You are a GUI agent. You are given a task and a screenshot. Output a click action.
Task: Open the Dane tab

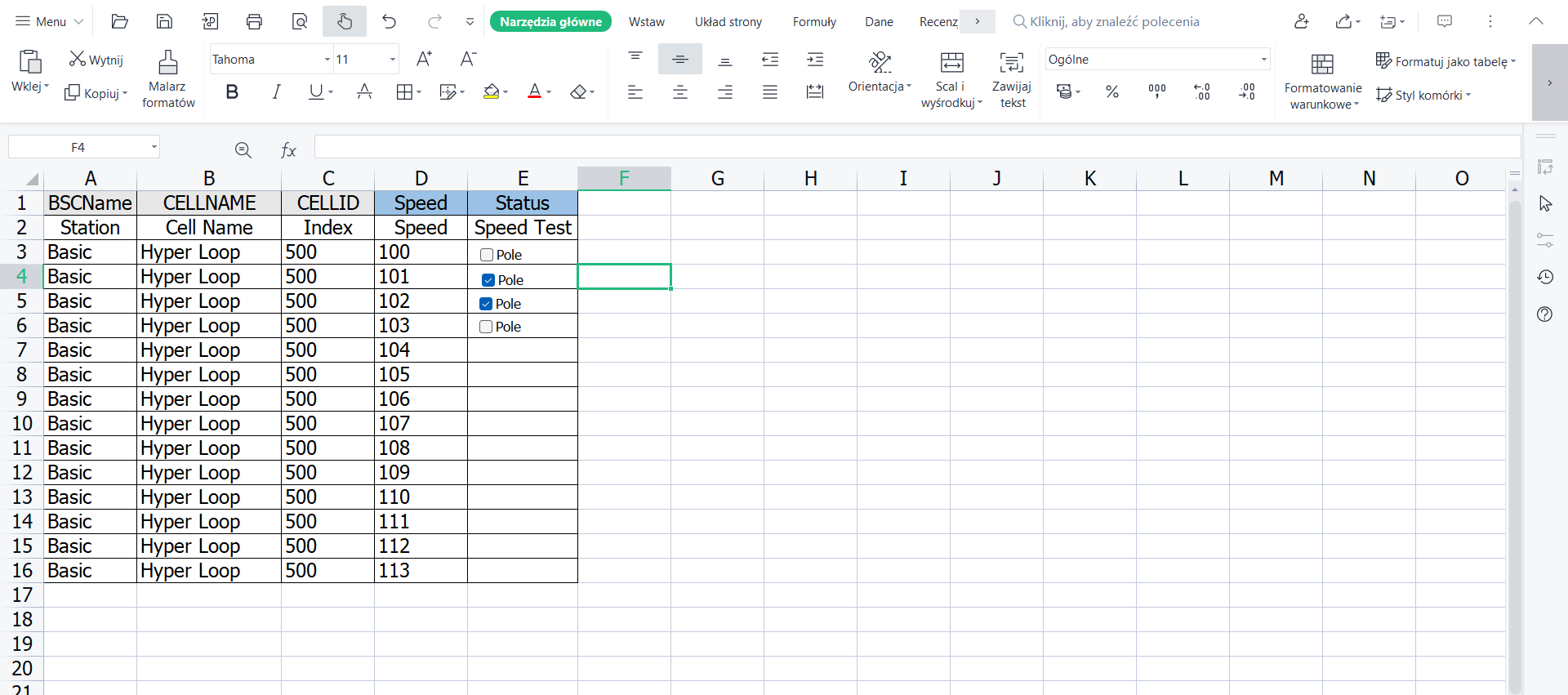coord(879,22)
